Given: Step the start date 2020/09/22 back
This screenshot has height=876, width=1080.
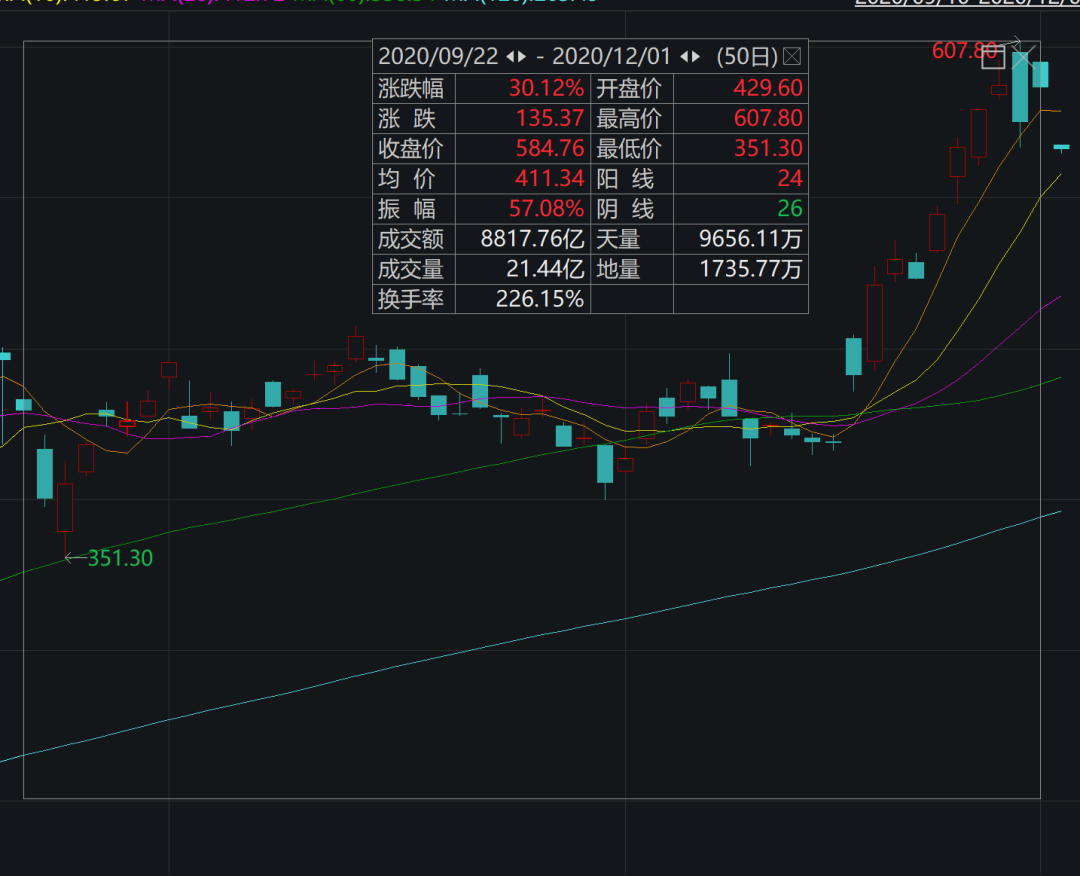Looking at the screenshot, I should (x=509, y=56).
